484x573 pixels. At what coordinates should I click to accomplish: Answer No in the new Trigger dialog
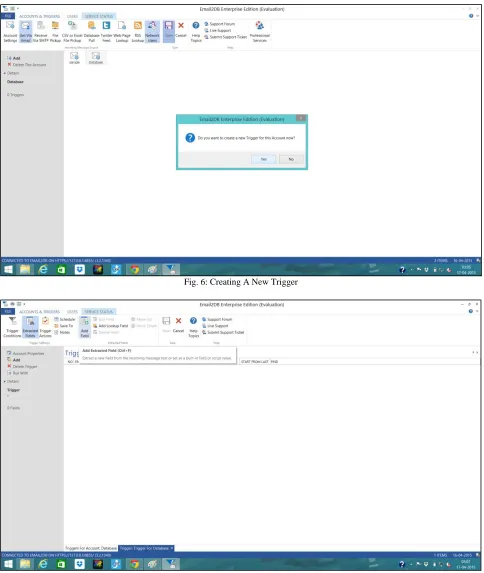[291, 159]
